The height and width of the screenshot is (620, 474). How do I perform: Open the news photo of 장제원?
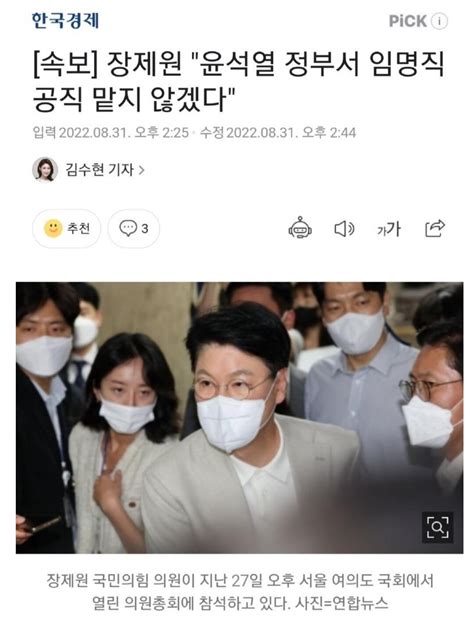click(x=239, y=418)
